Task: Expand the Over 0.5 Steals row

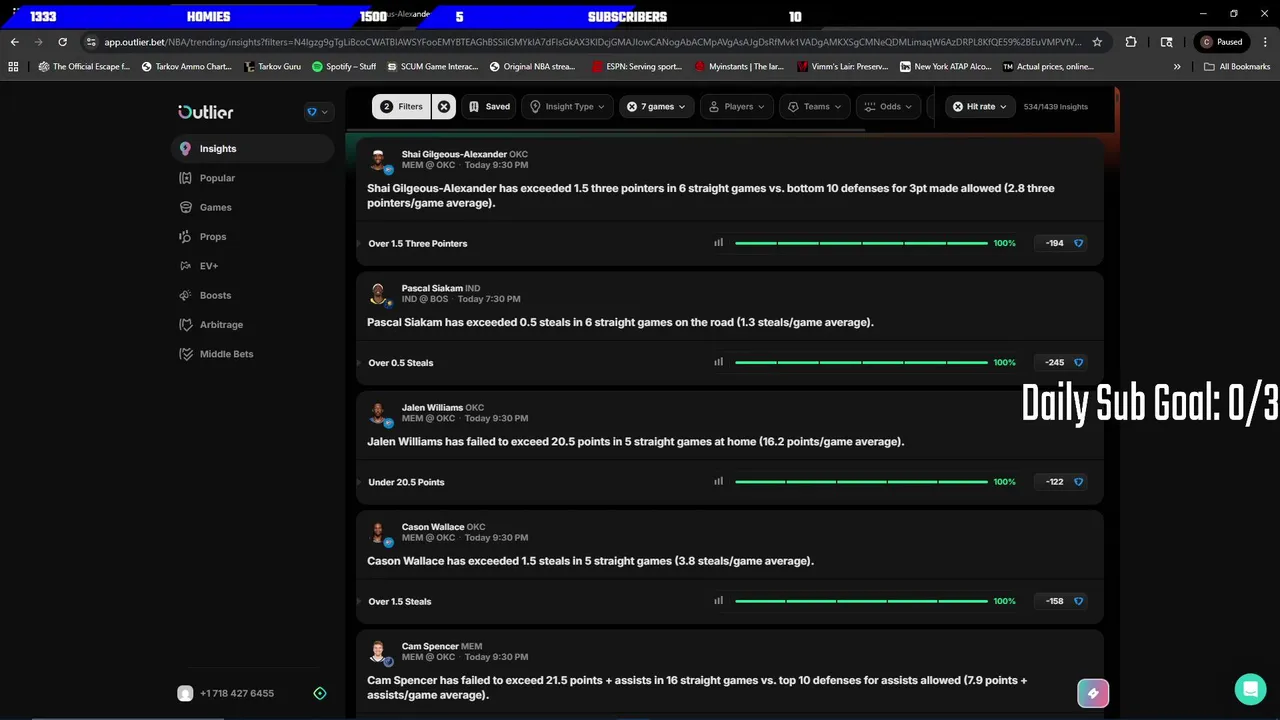Action: pos(361,363)
